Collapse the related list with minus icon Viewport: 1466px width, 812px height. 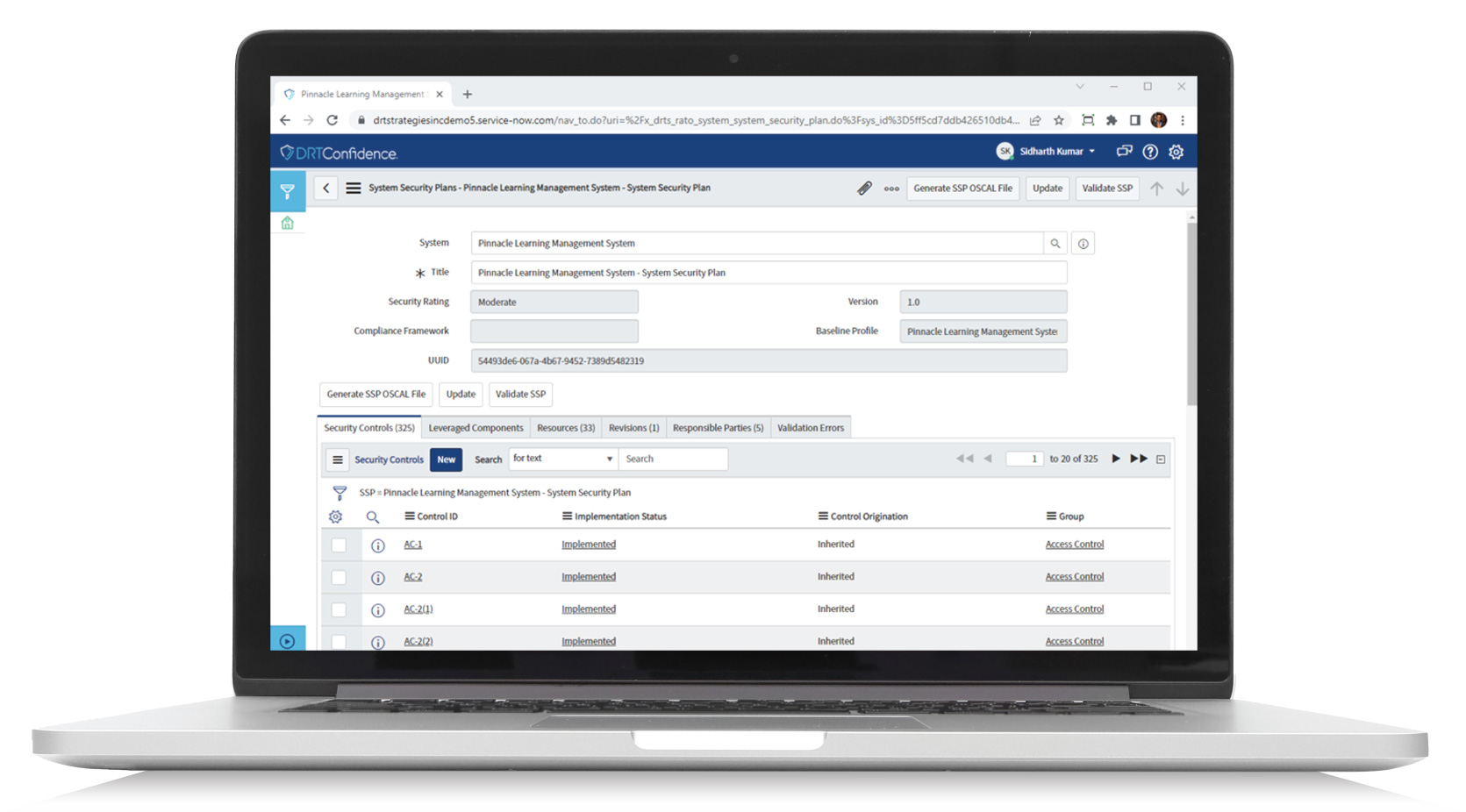coord(1161,459)
